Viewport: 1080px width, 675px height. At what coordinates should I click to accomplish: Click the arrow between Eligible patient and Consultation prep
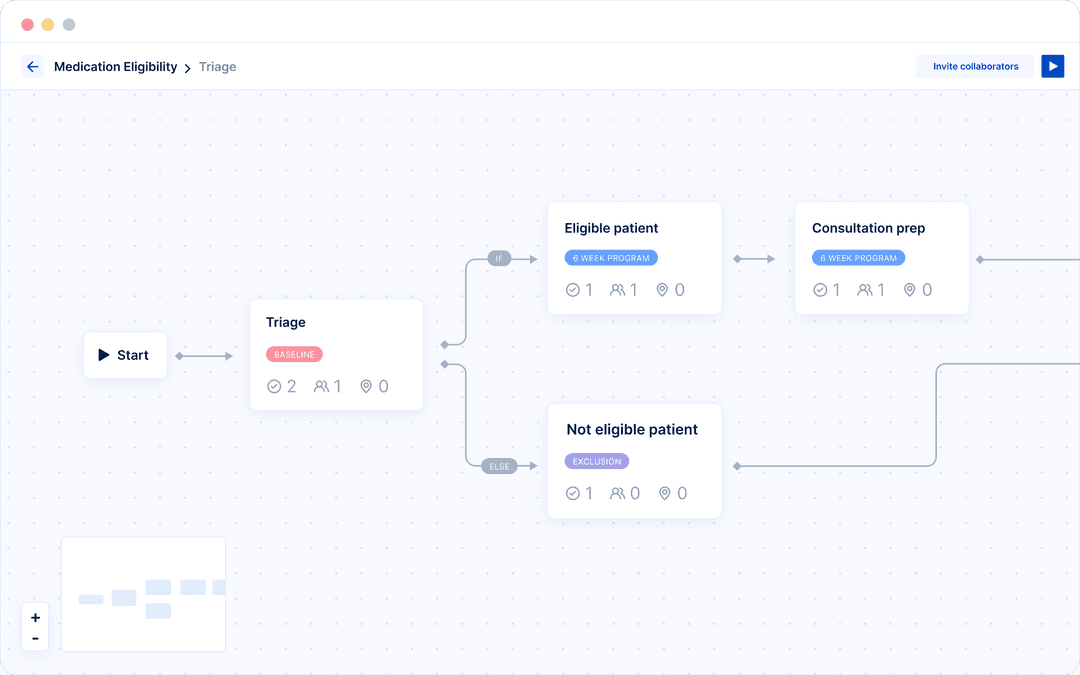755,259
